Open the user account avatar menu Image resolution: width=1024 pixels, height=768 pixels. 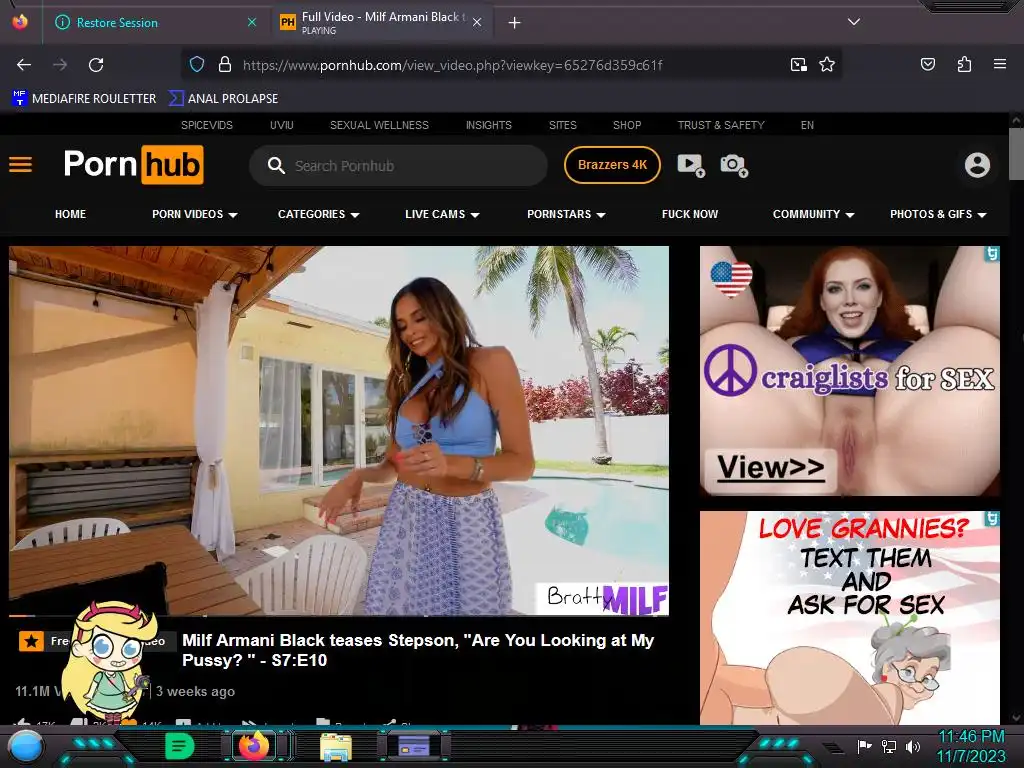point(978,165)
